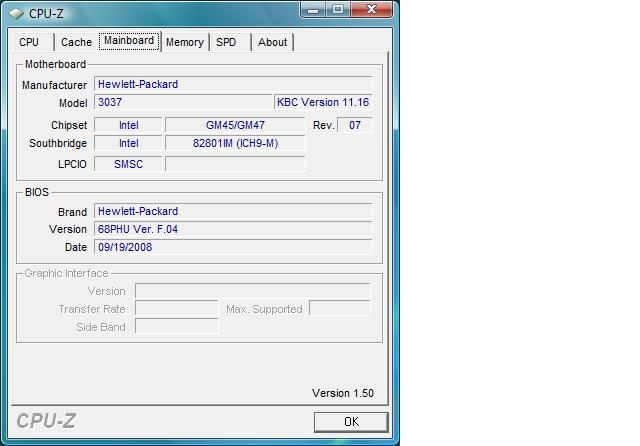Click the OK button
Viewport: 640px width, 446px height.
351,422
